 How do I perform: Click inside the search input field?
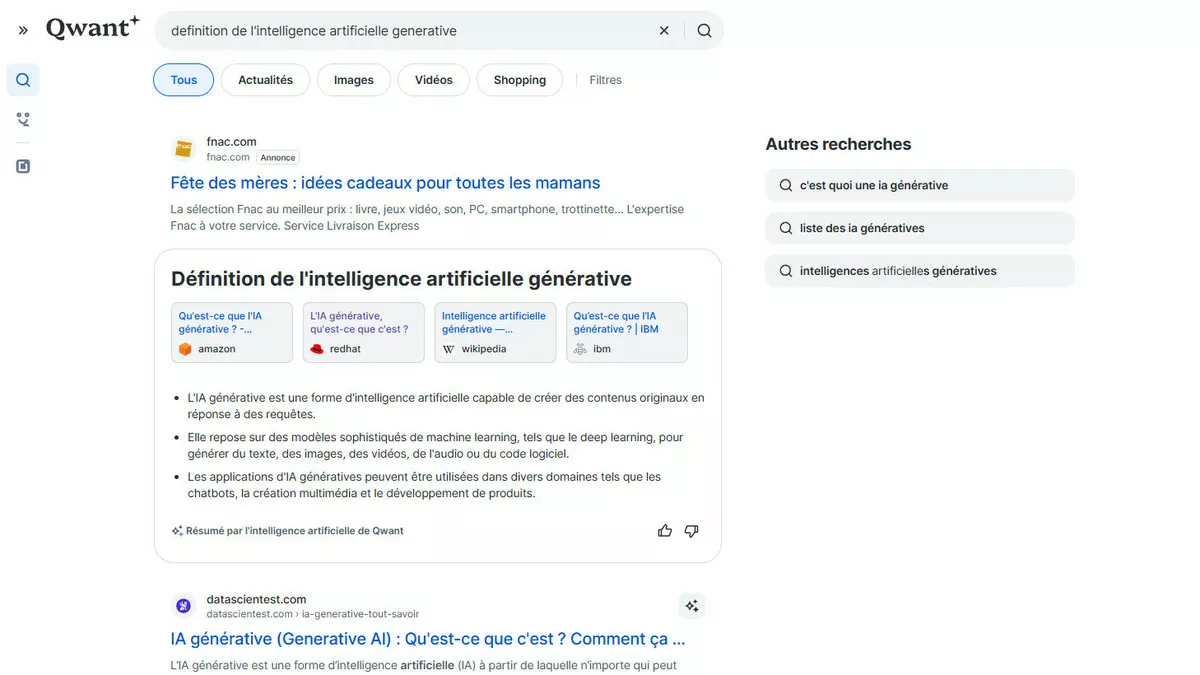(400, 30)
